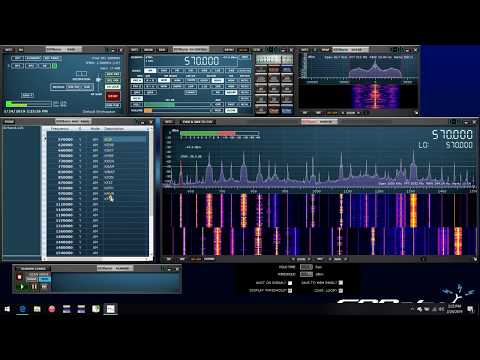Click the pause icon in recorder panel

tap(34, 286)
